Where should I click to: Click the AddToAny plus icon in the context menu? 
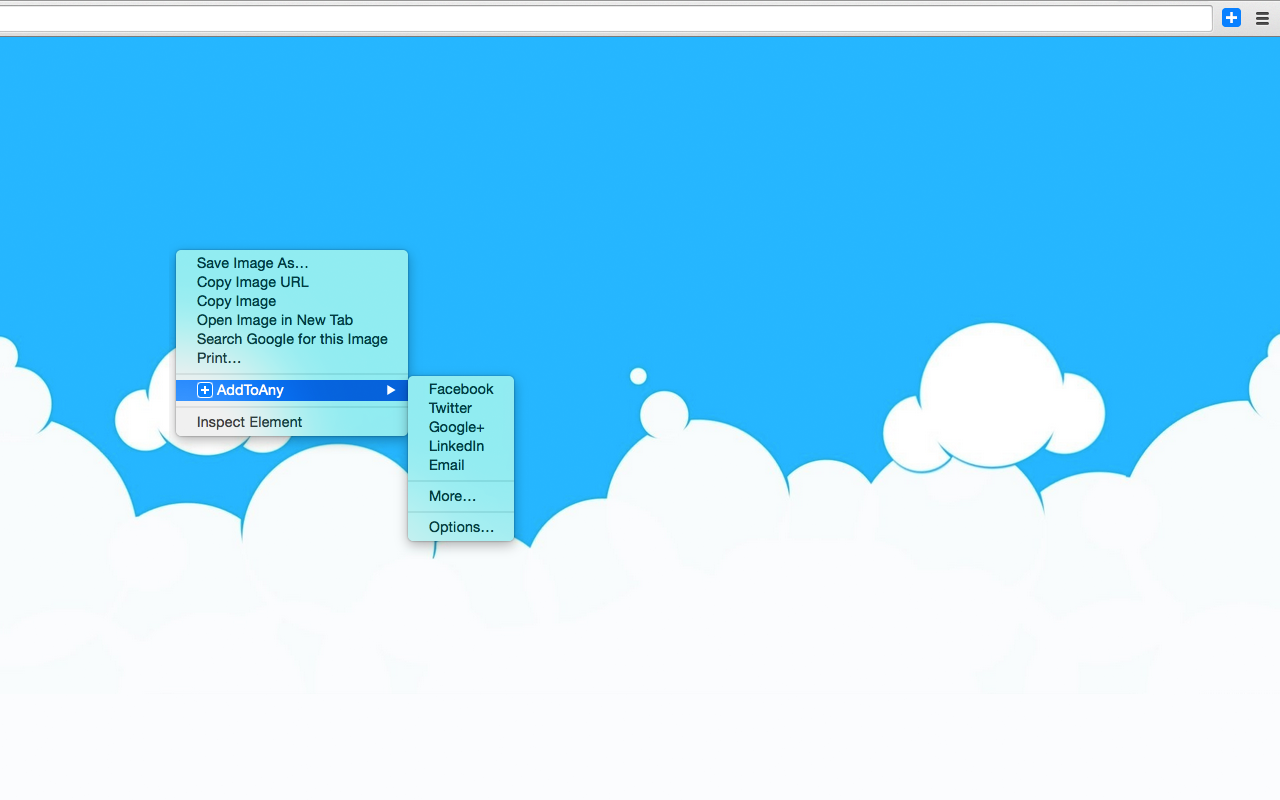pos(204,390)
